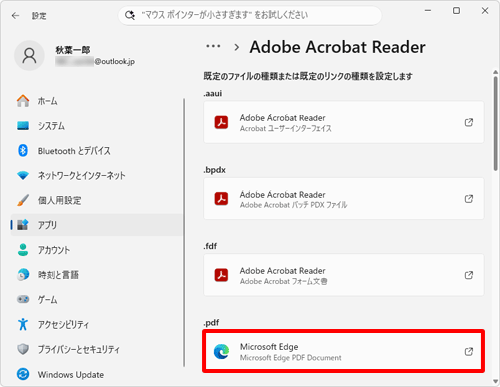Maximize the settings window
The height and width of the screenshot is (387, 500).
[x=456, y=11]
